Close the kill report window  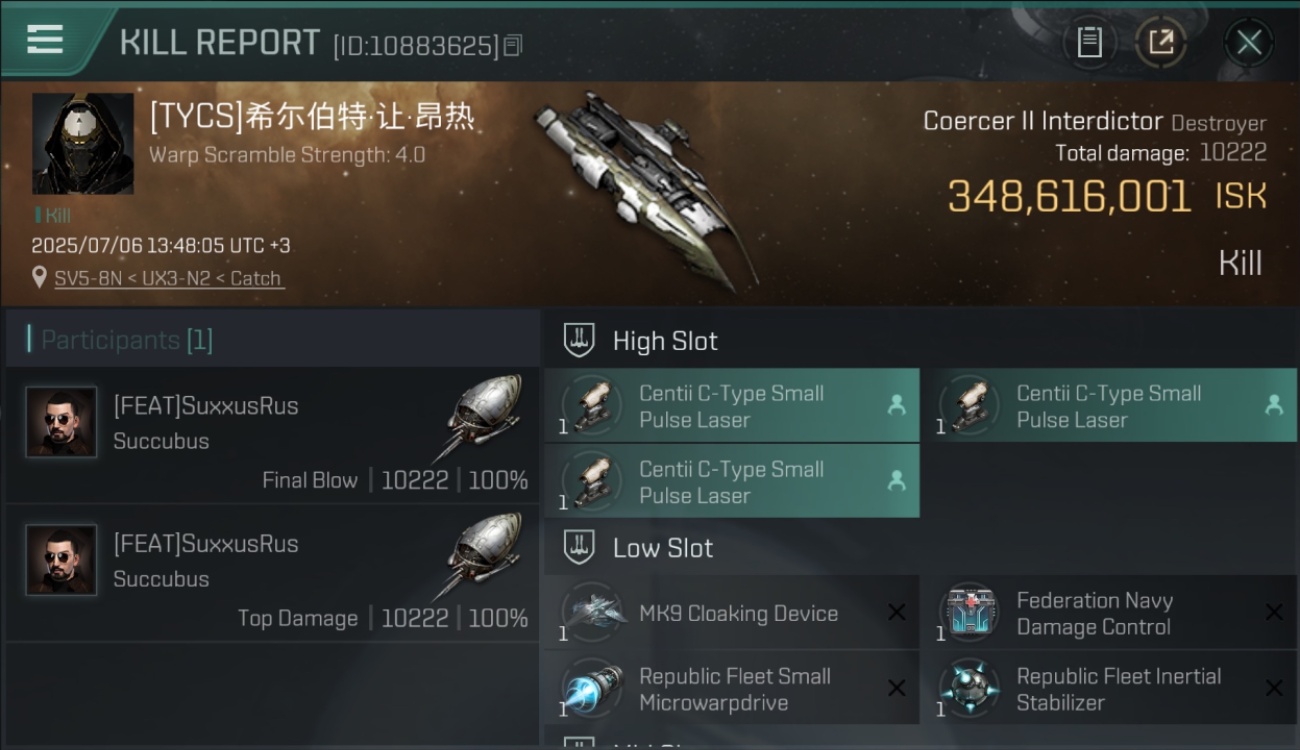(x=1248, y=42)
